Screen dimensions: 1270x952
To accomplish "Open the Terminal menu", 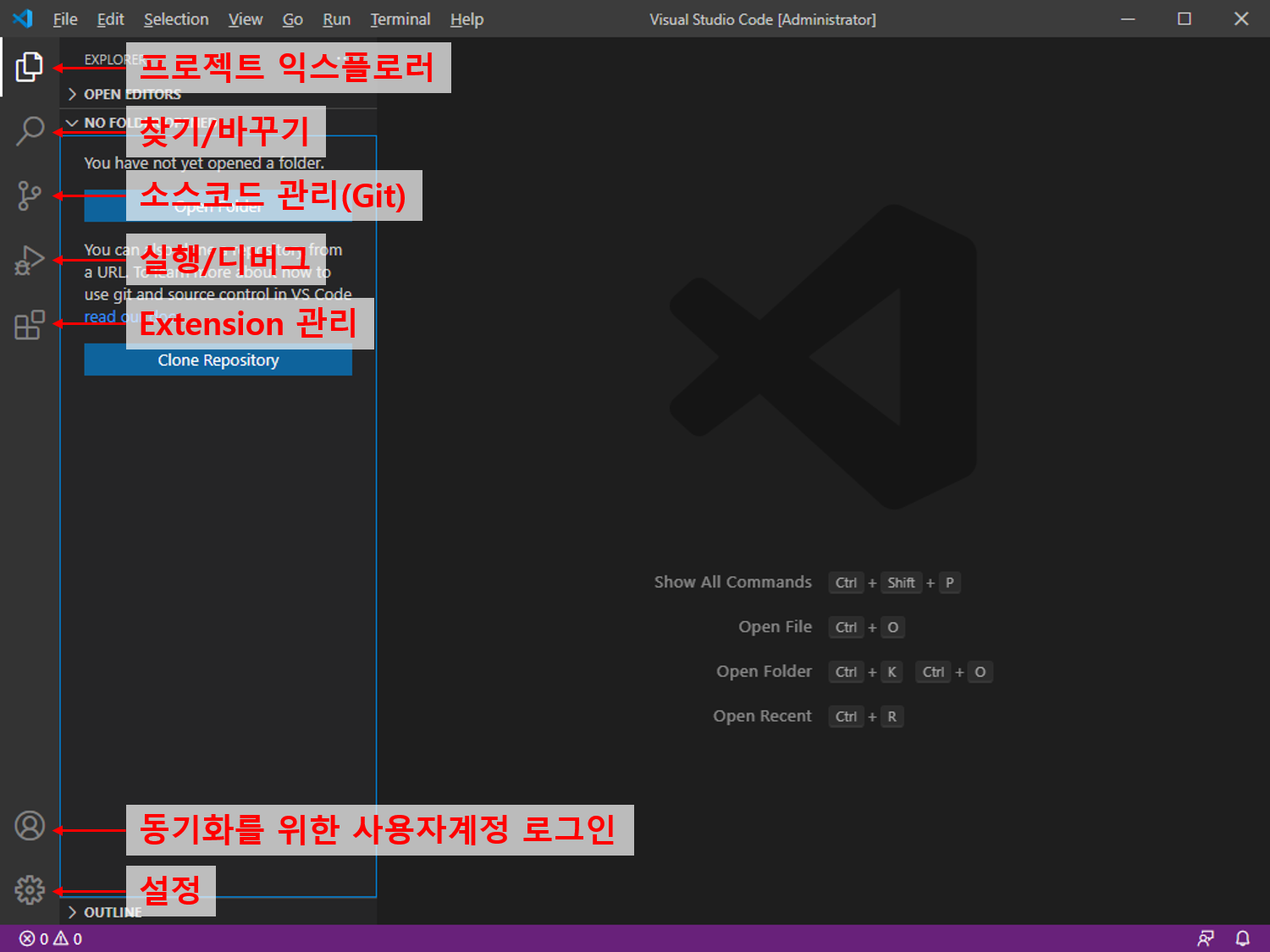I will 400,19.
